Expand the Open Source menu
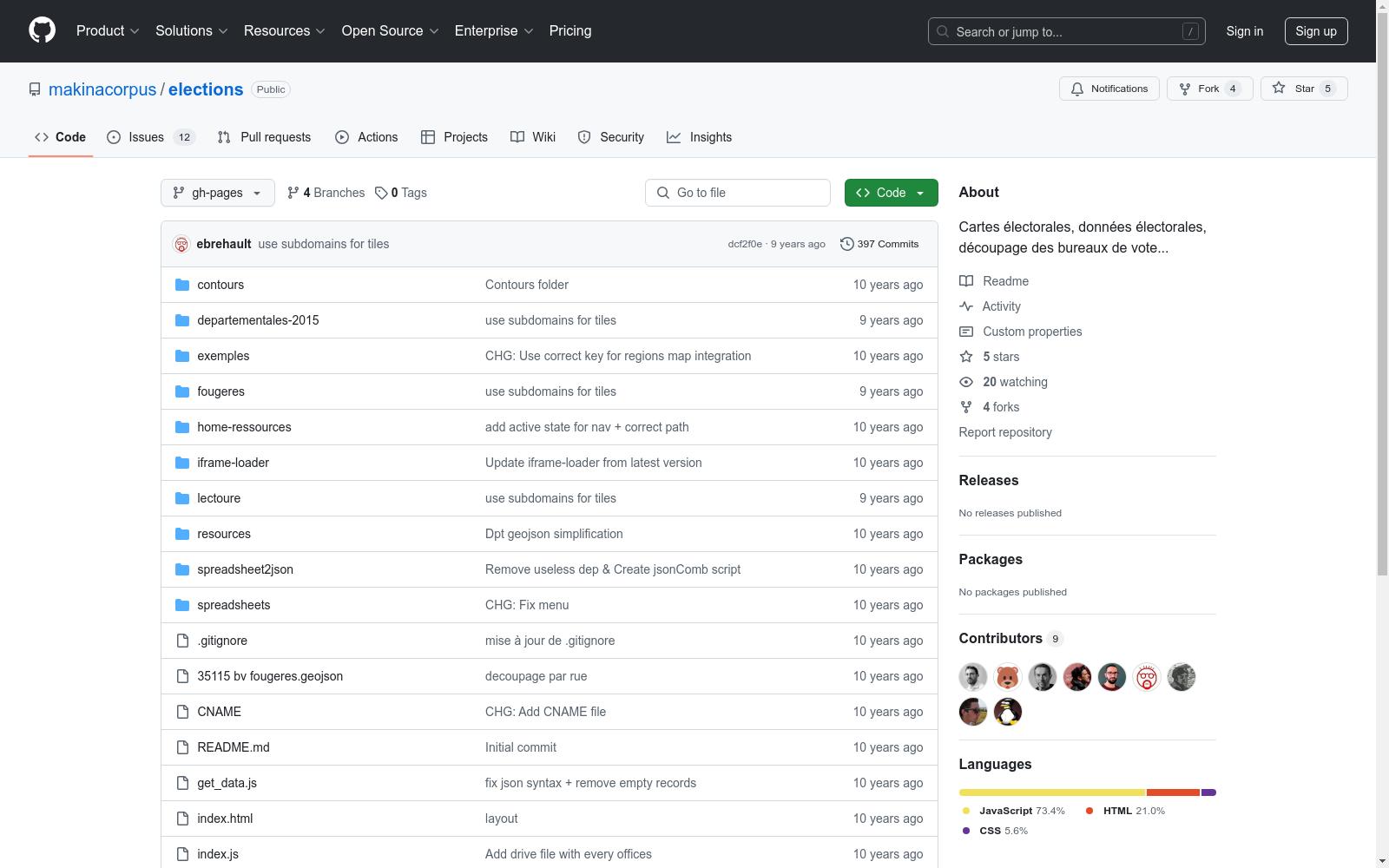 pos(391,30)
